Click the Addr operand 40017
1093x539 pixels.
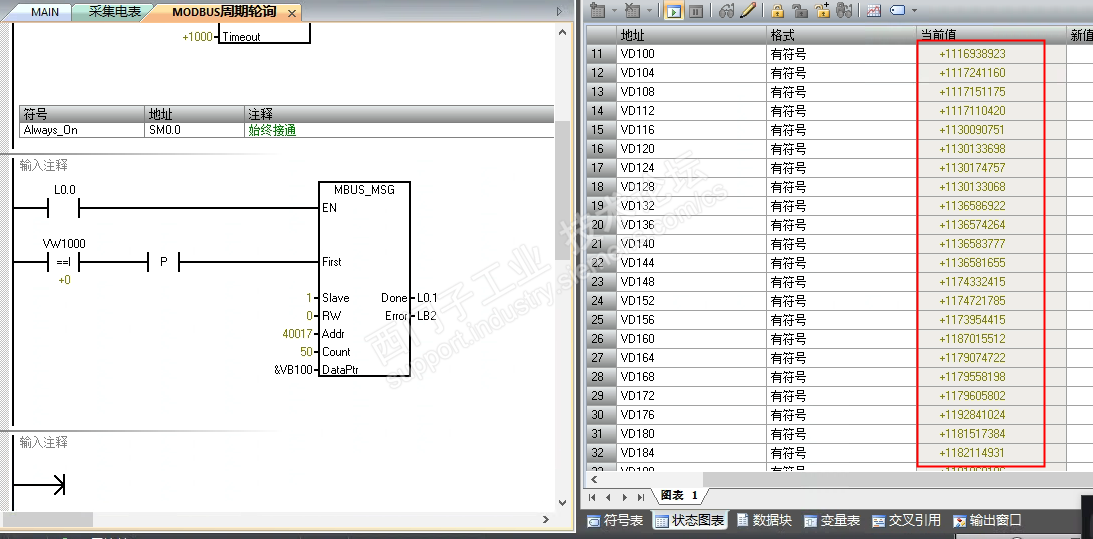coord(297,334)
